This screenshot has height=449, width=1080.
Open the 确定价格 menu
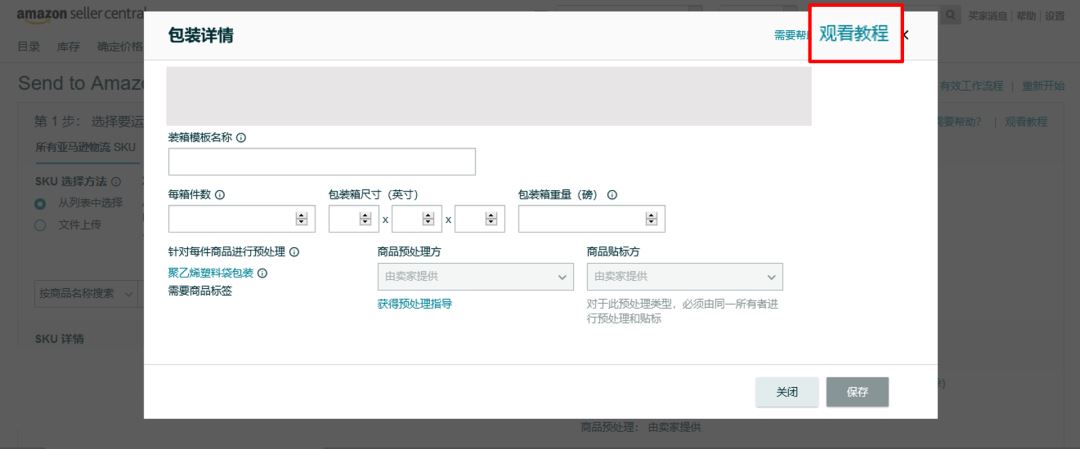(x=121, y=47)
